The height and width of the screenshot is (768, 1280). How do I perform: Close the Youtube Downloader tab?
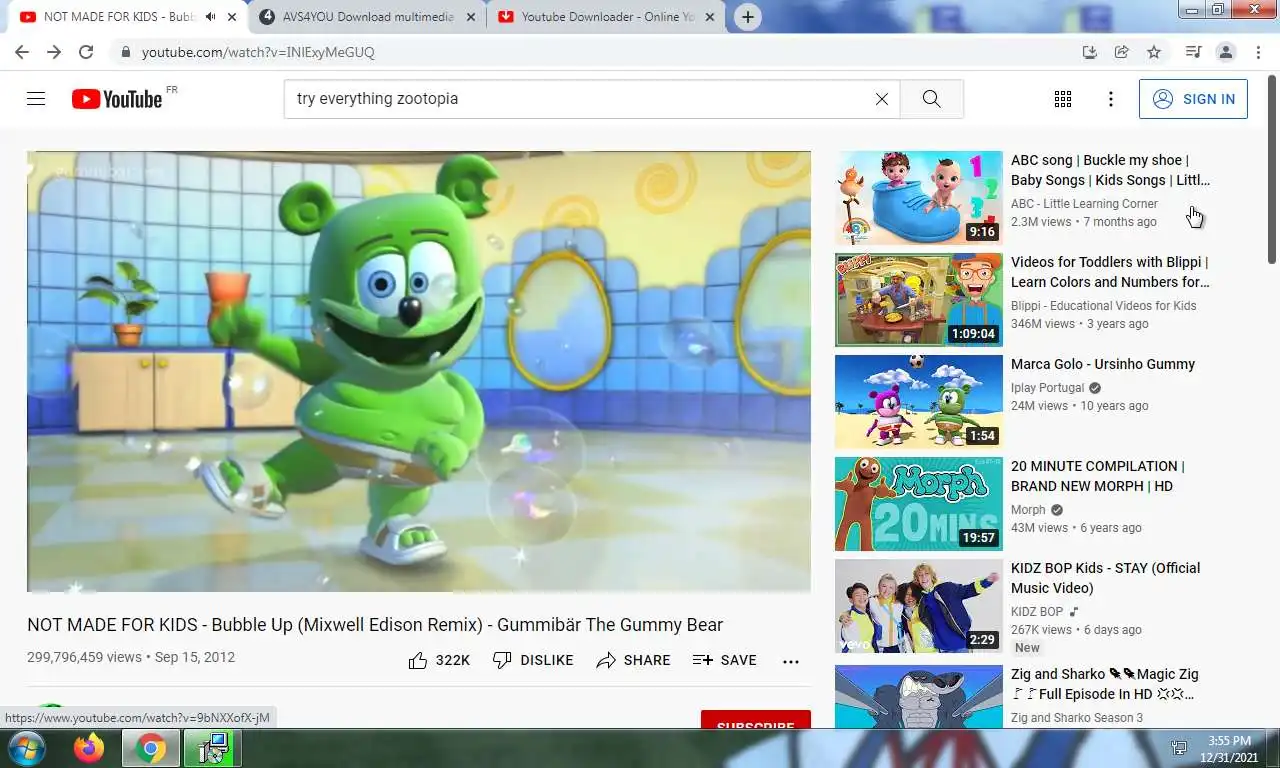[x=711, y=17]
